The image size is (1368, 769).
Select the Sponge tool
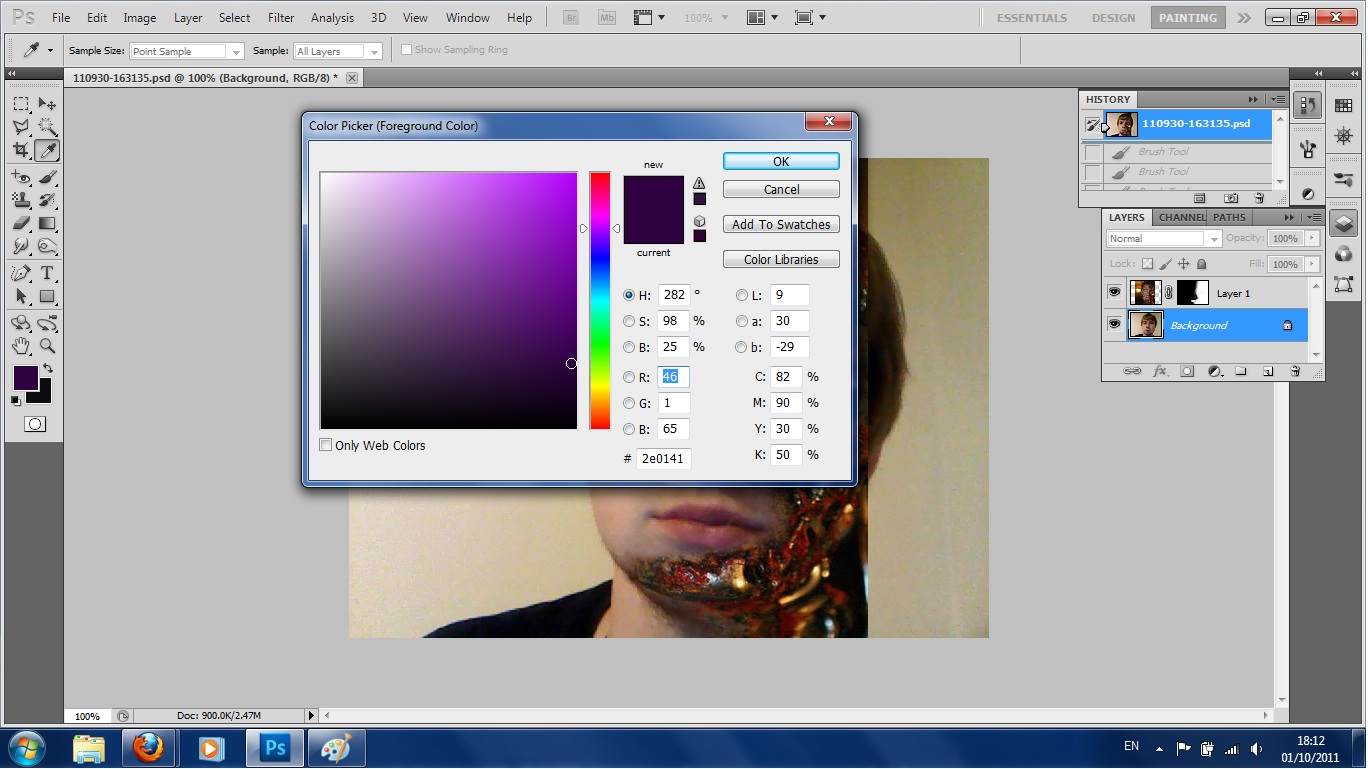47,246
